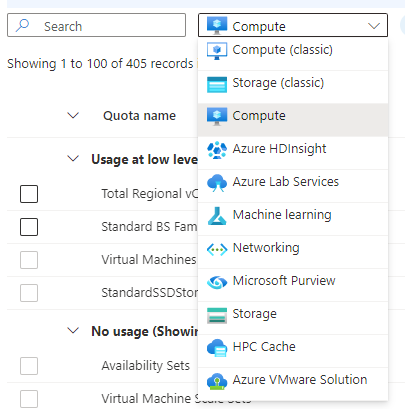Click the Standard BS Family quota name
Image resolution: width=405 pixels, height=409 pixels.
pyautogui.click(x=149, y=227)
